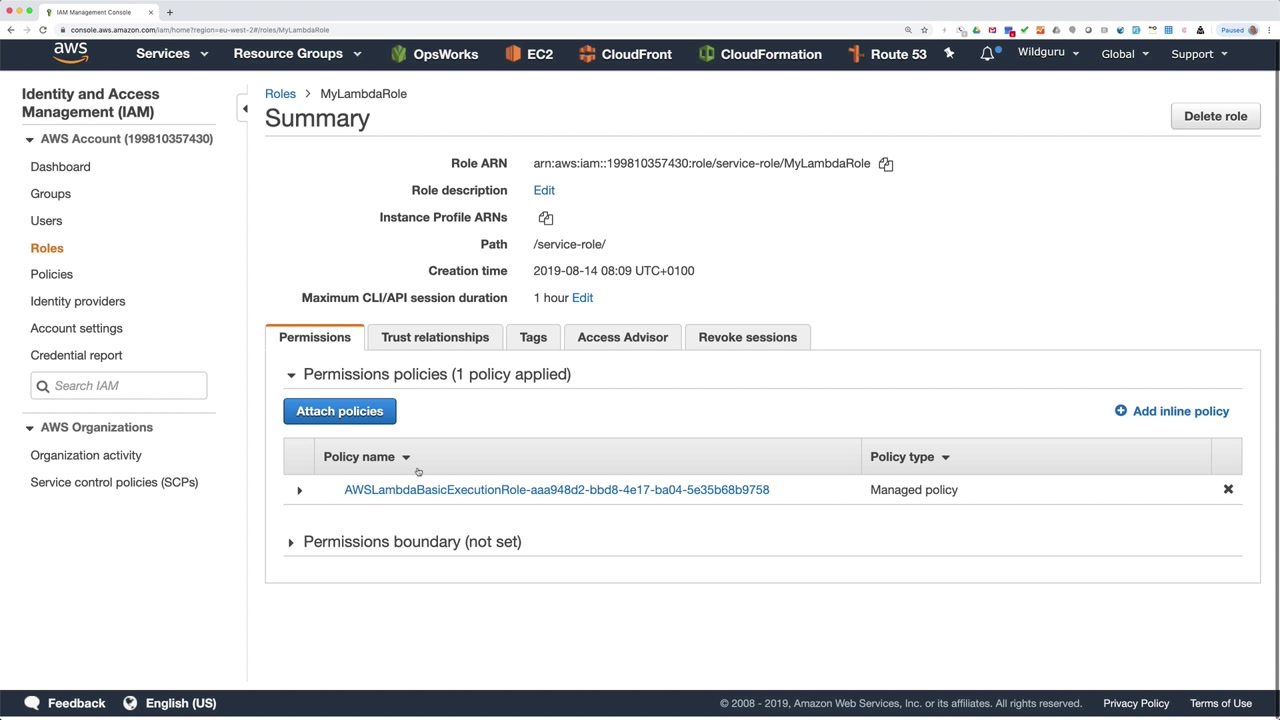Collapse the AWS Organizations section
The width and height of the screenshot is (1280, 720).
coord(29,428)
